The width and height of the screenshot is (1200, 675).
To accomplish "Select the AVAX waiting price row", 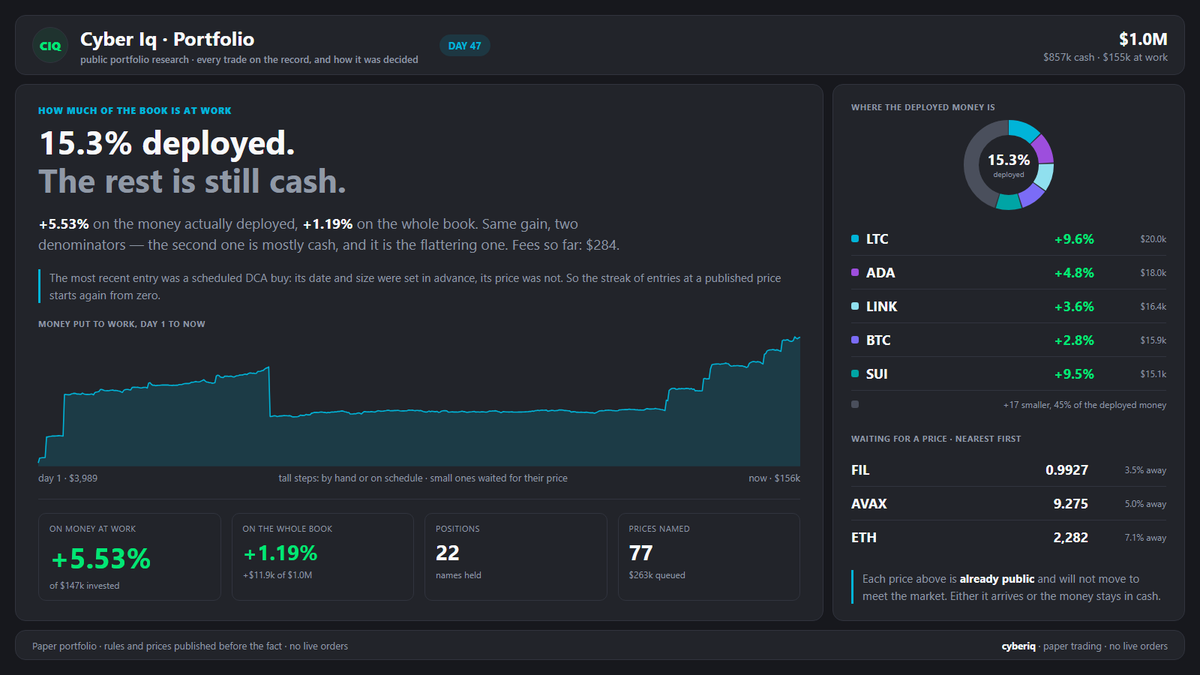I will [1008, 504].
